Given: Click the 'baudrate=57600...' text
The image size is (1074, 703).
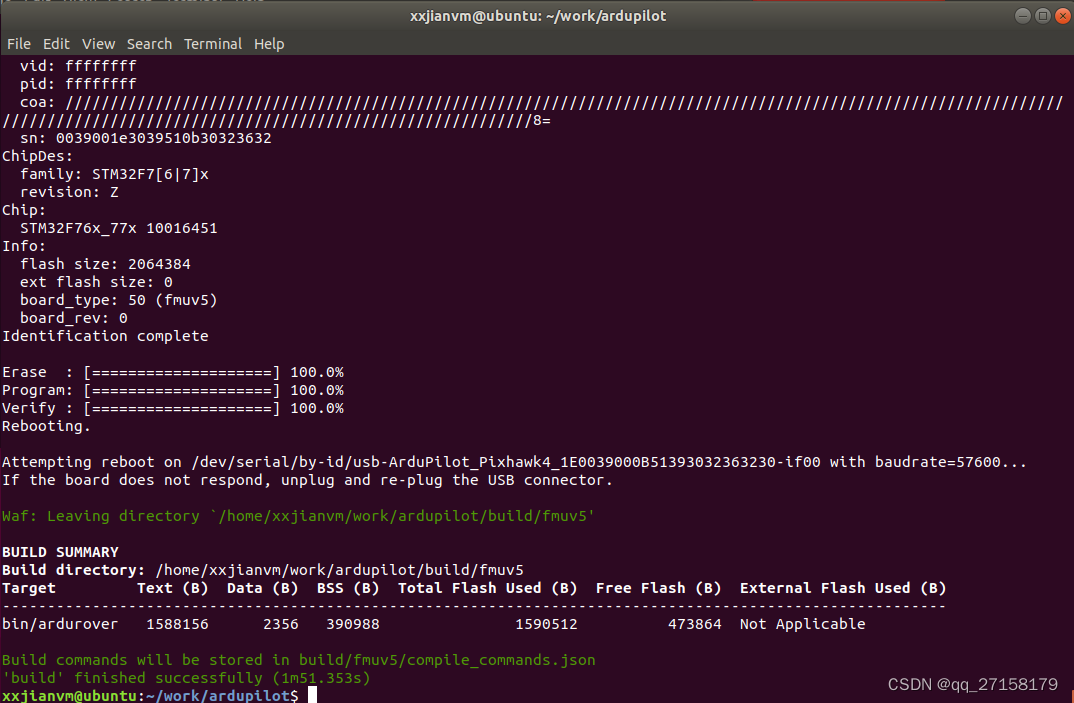Looking at the screenshot, I should [951, 462].
